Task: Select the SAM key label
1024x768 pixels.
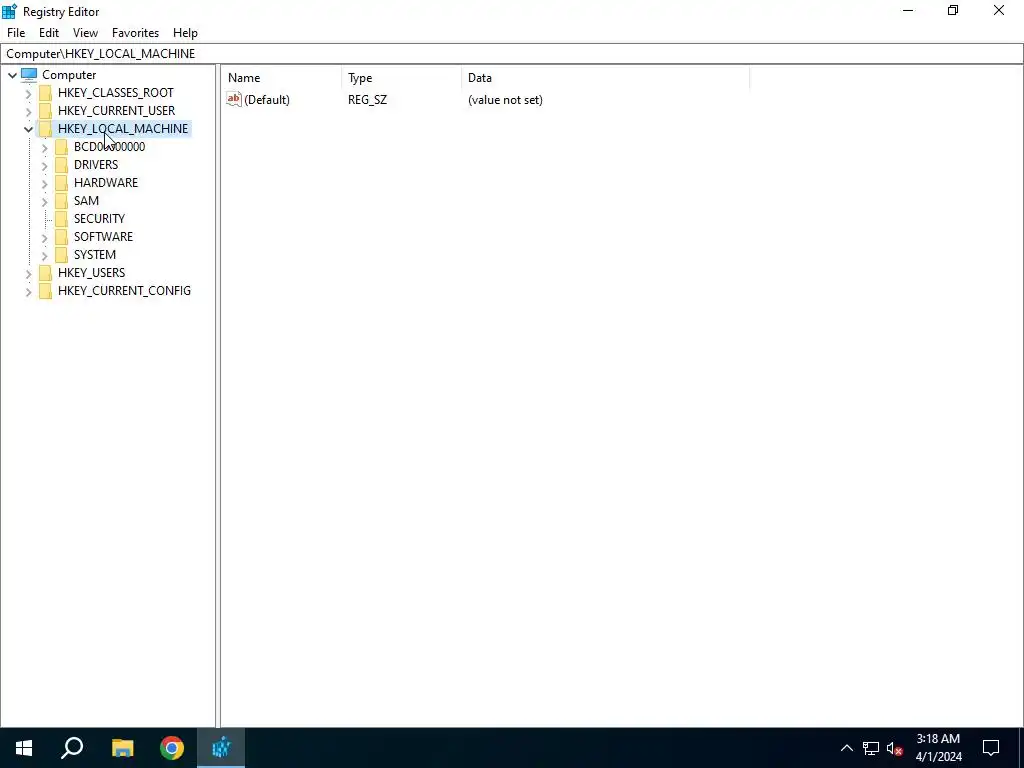Action: pyautogui.click(x=86, y=200)
